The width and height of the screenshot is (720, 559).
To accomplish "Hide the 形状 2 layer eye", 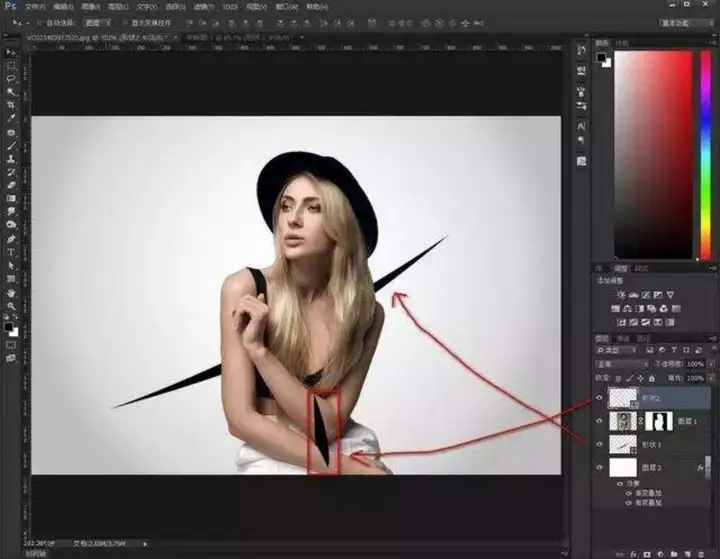I will tap(599, 398).
